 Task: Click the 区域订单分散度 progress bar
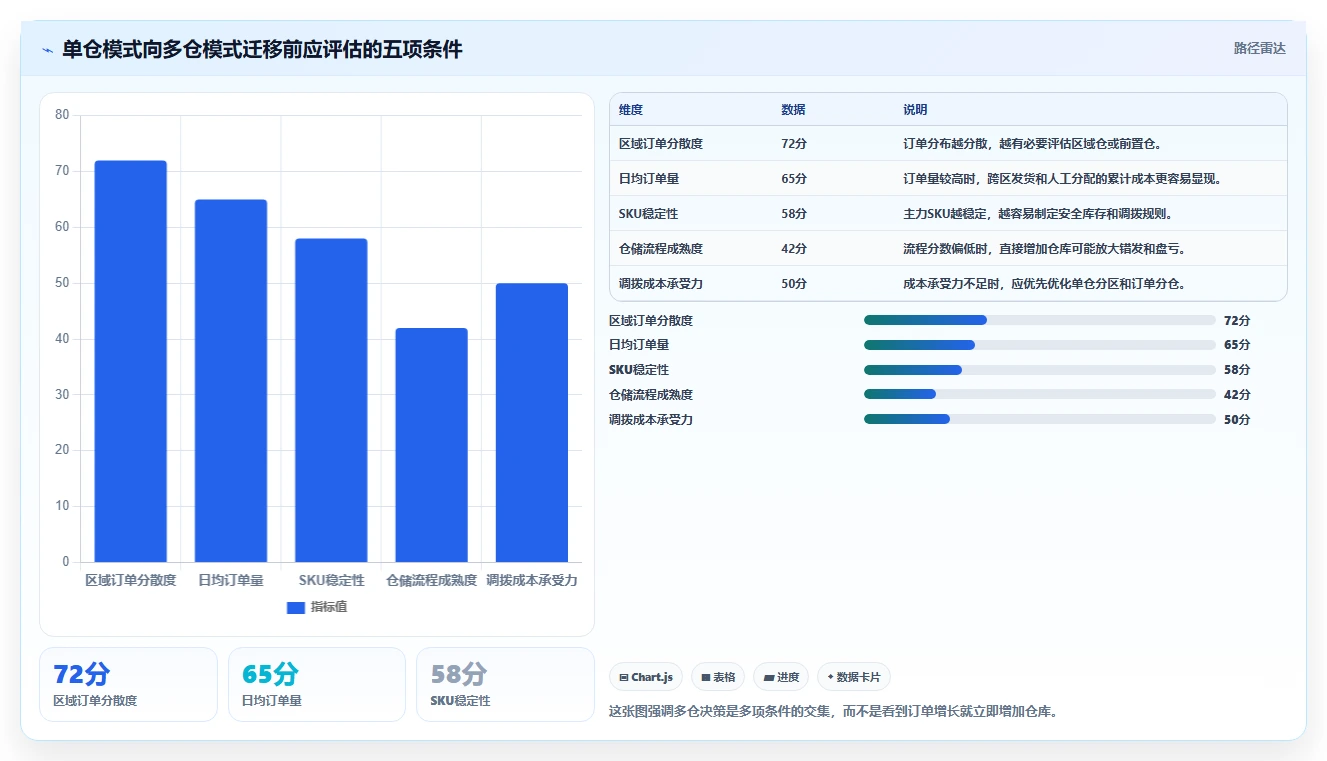click(1040, 320)
